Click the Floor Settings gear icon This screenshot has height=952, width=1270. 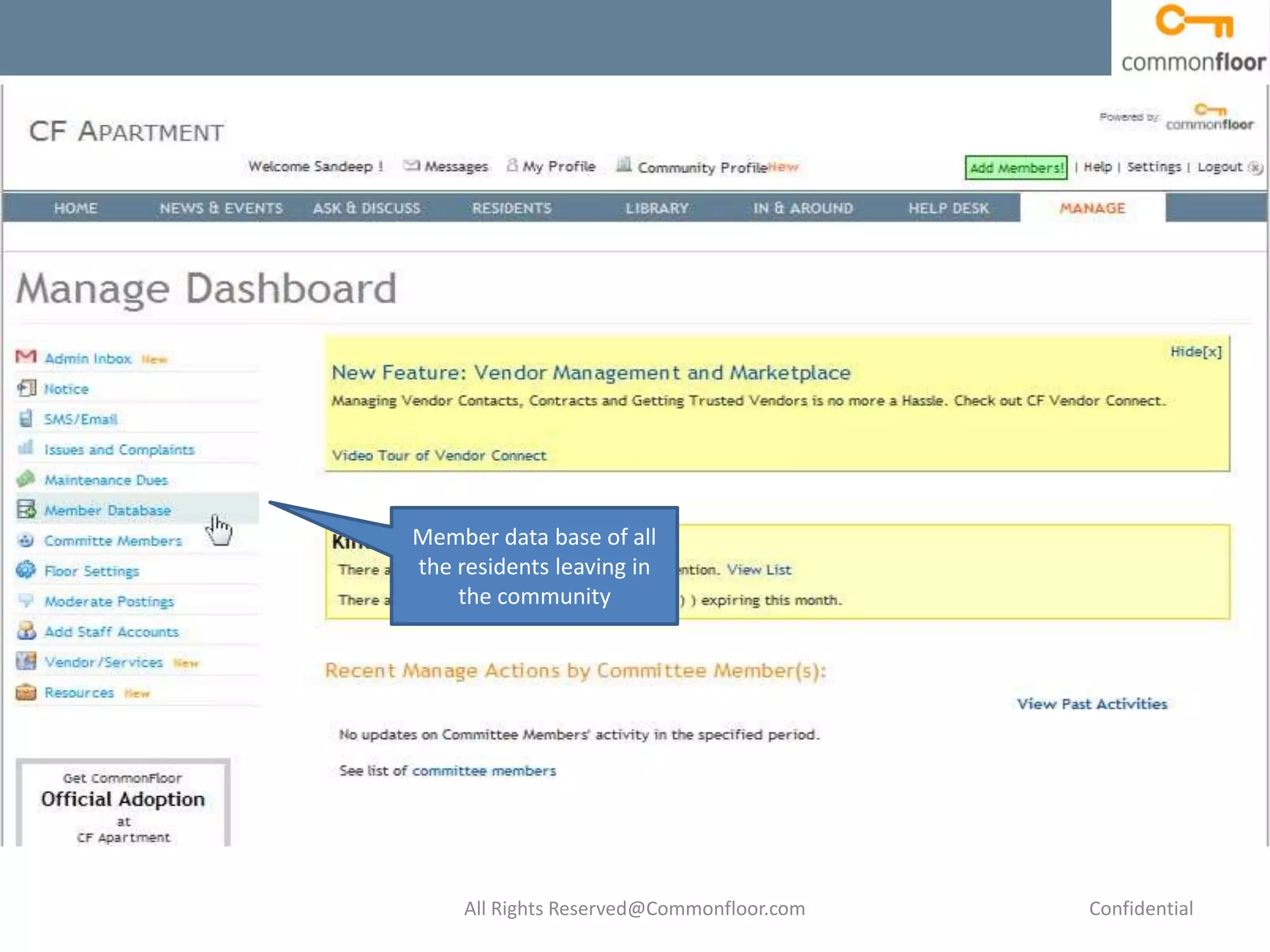coord(26,570)
